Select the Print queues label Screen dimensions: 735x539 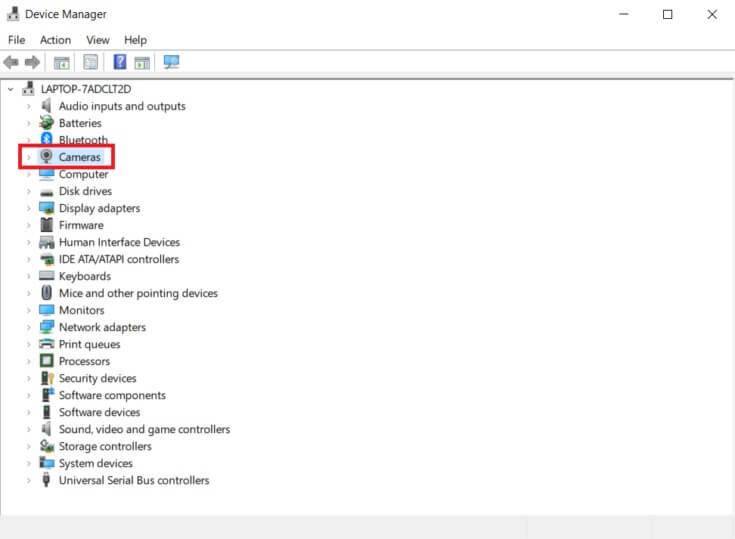click(90, 344)
